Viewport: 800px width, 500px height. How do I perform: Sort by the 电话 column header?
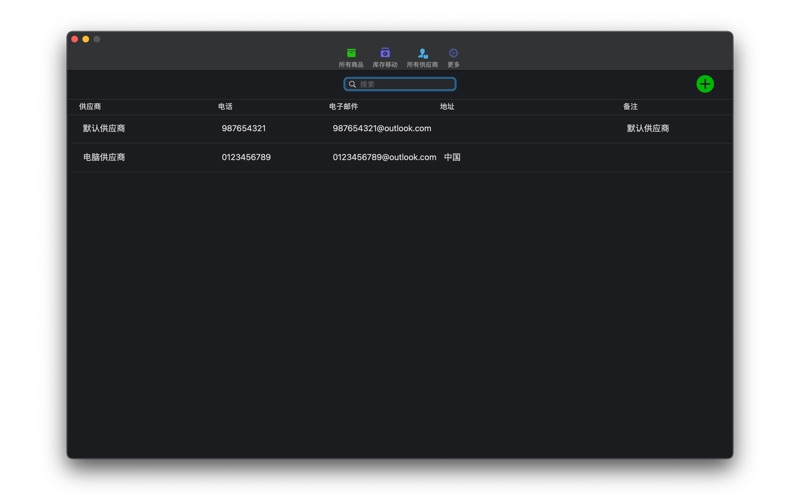(x=225, y=106)
